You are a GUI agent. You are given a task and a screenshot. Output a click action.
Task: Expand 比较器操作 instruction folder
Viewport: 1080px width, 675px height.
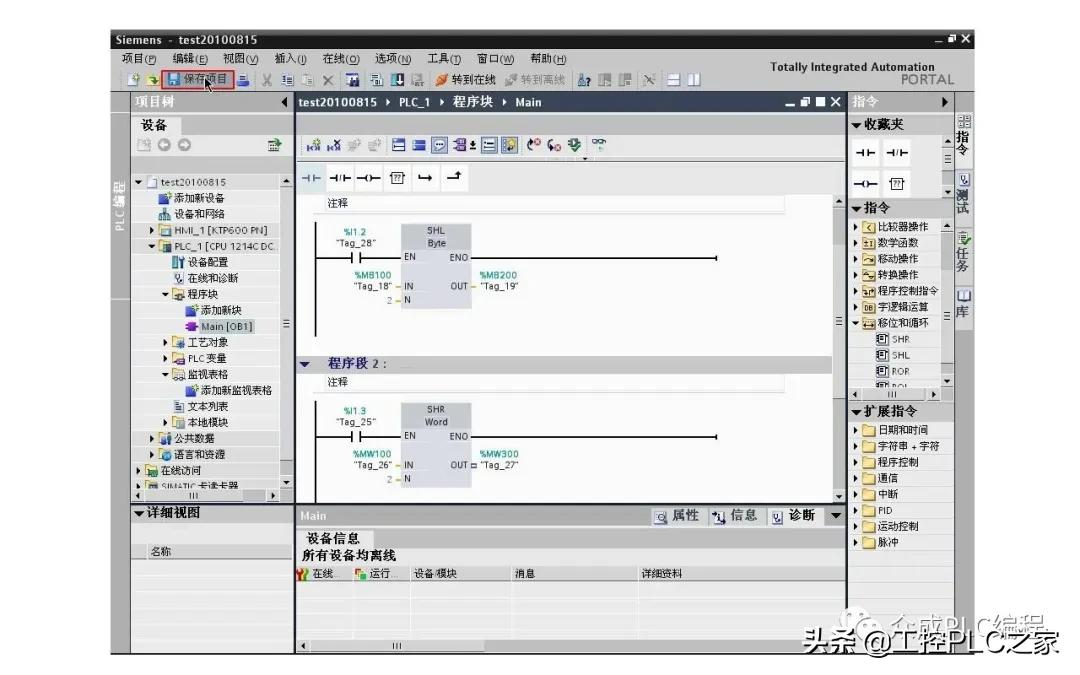coord(856,227)
